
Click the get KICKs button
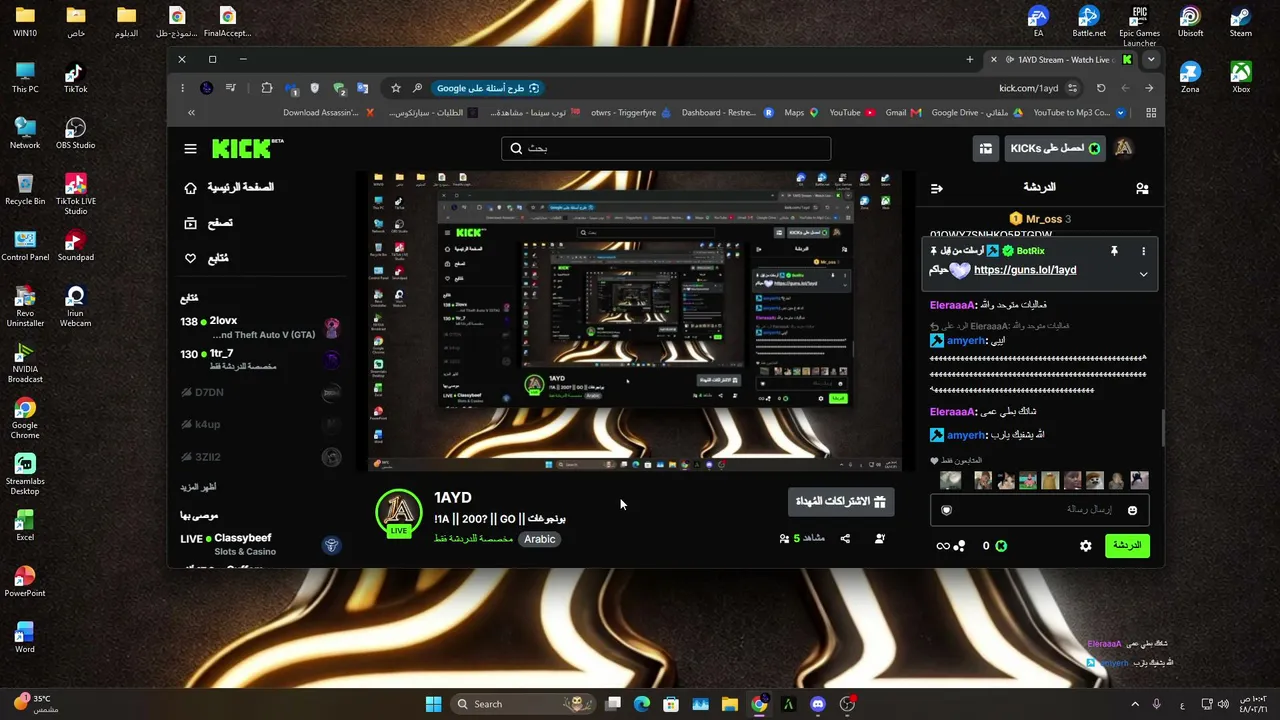pyautogui.click(x=1055, y=148)
